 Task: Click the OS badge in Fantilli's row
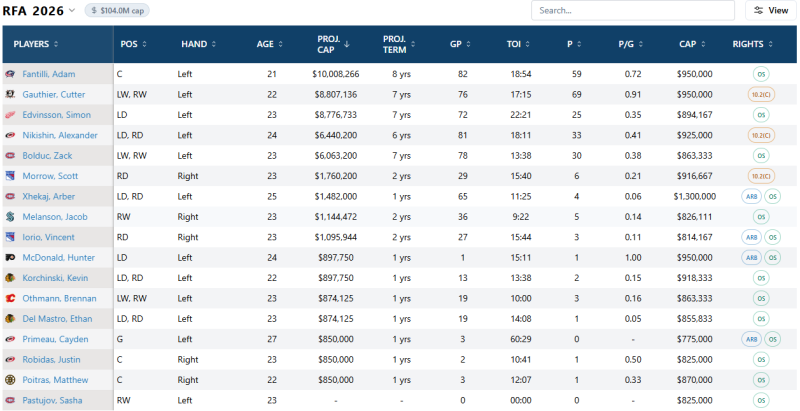pyautogui.click(x=761, y=74)
